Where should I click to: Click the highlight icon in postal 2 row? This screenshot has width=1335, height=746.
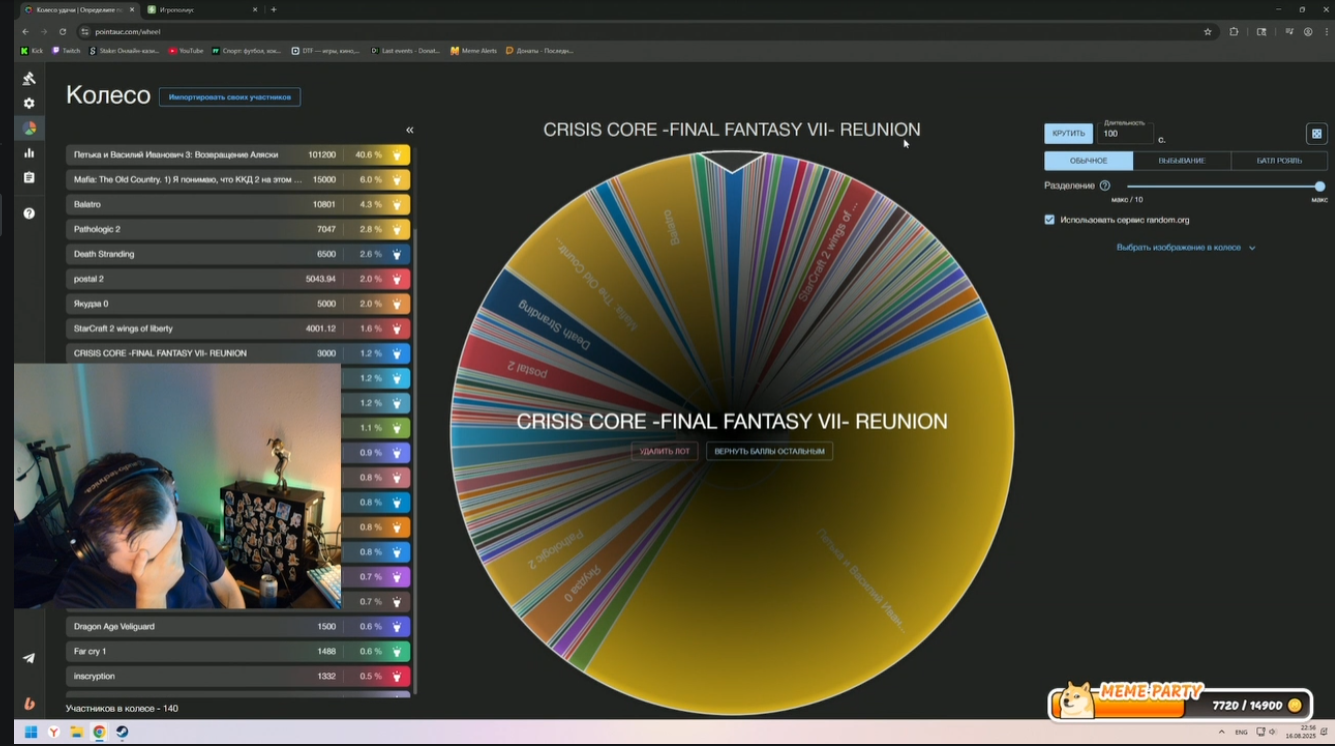[x=397, y=279]
